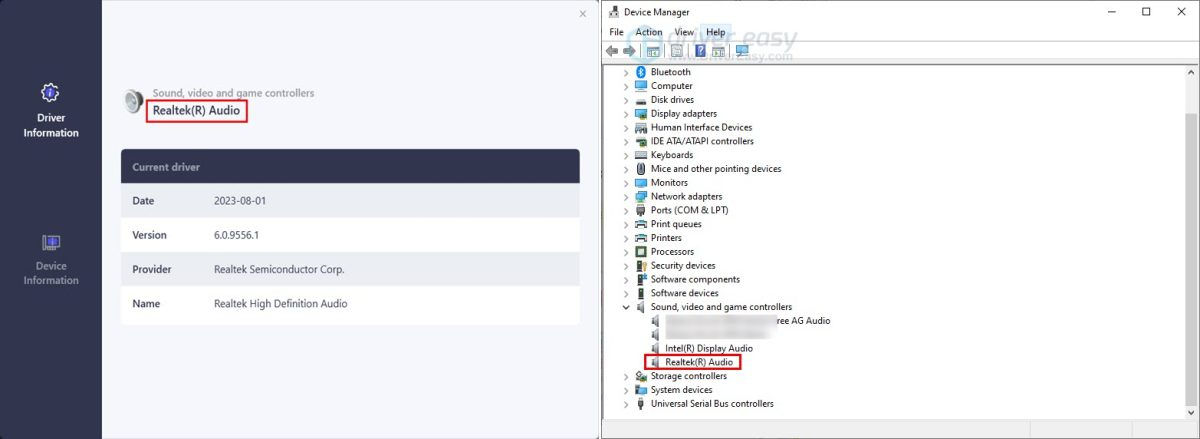The height and width of the screenshot is (439, 1200).
Task: Expand the Mice and other pointing devices node
Action: 626,169
